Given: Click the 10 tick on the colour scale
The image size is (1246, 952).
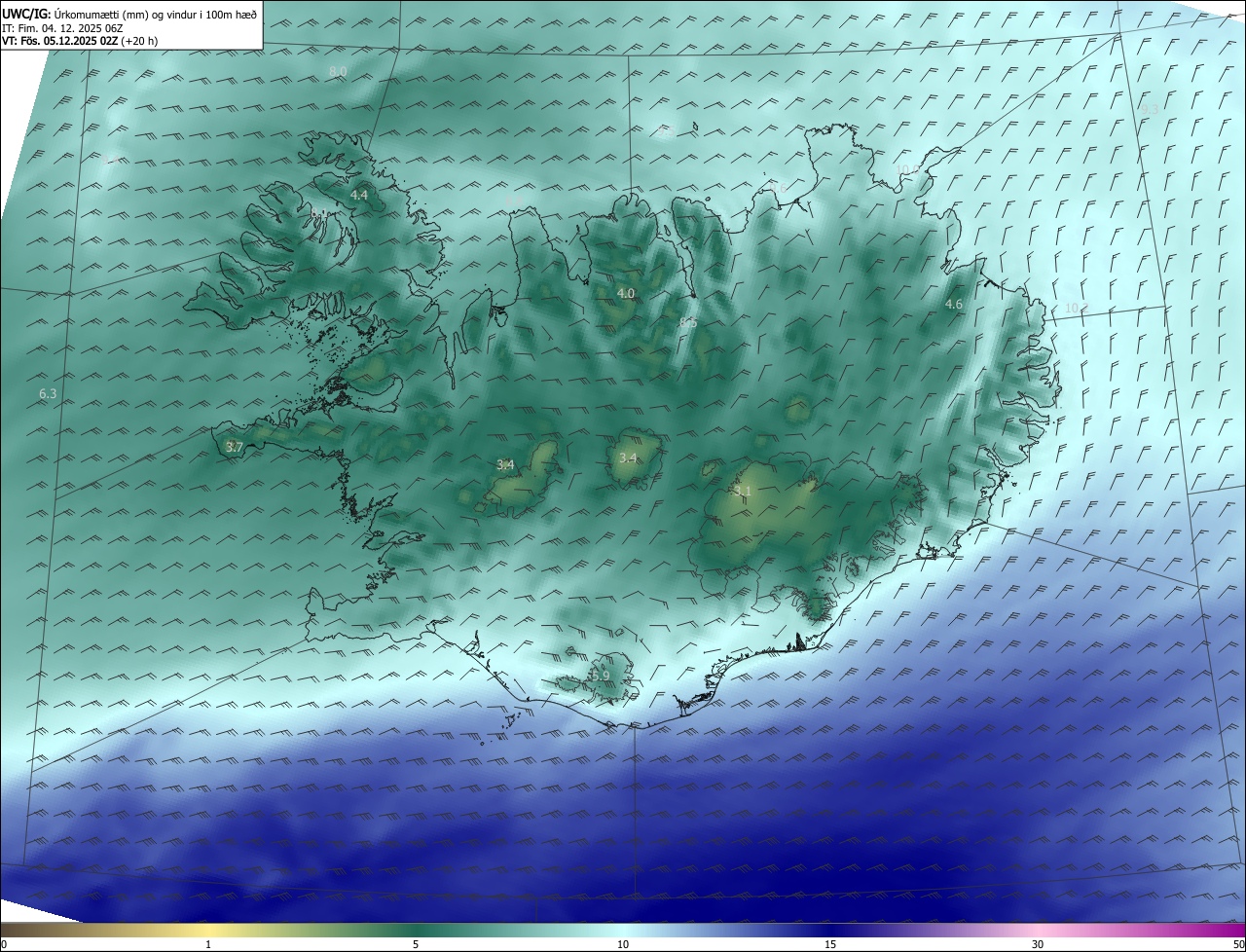Looking at the screenshot, I should [x=623, y=944].
